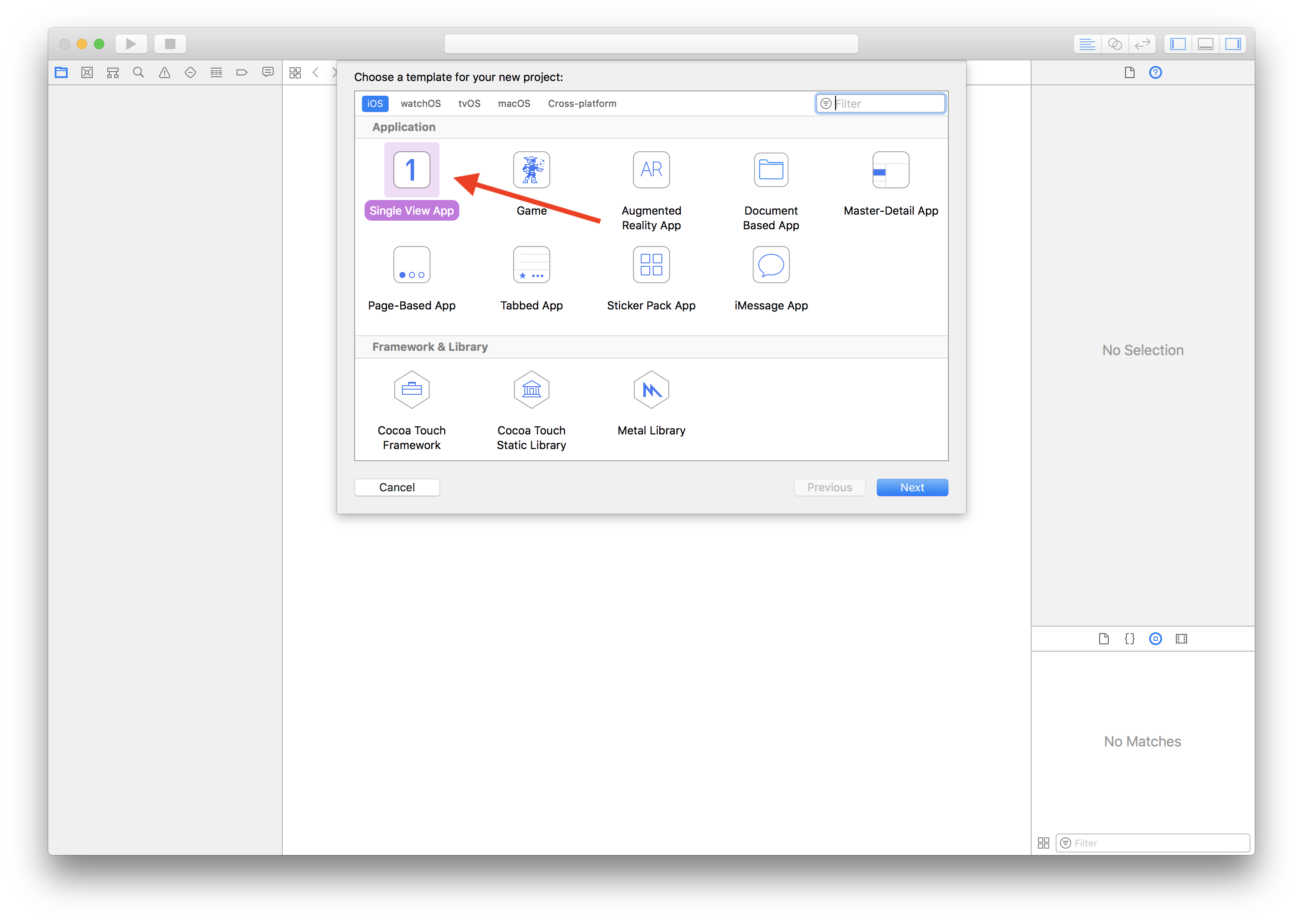Select the Augmented Reality App template
Image resolution: width=1303 pixels, height=924 pixels.
point(651,169)
